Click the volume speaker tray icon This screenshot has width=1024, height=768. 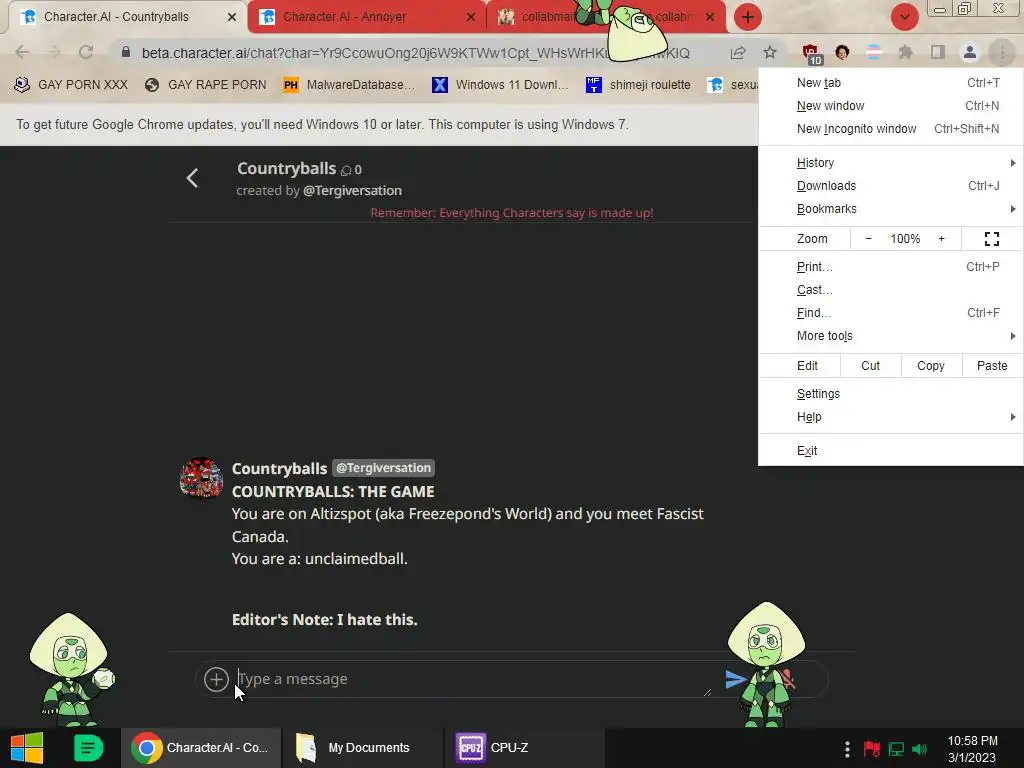(920, 749)
